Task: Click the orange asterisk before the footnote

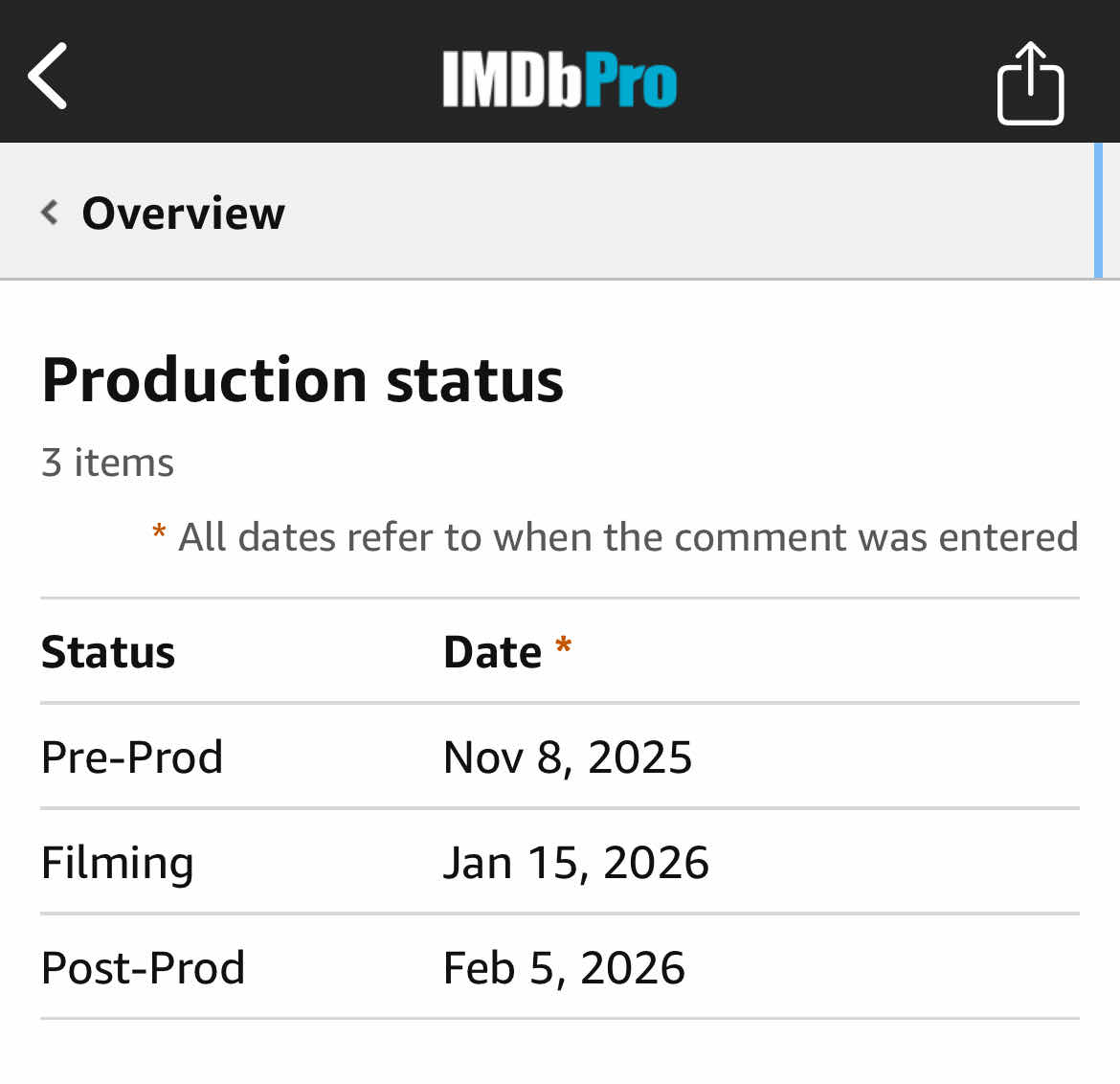Action: 159,532
